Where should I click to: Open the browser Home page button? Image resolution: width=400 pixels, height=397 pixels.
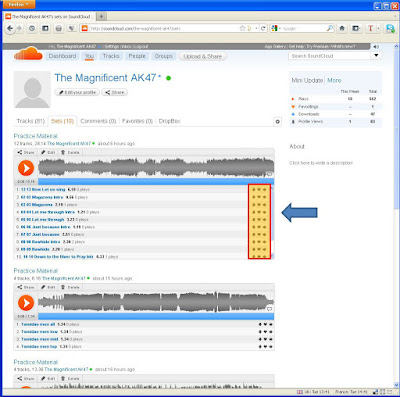click(x=342, y=28)
